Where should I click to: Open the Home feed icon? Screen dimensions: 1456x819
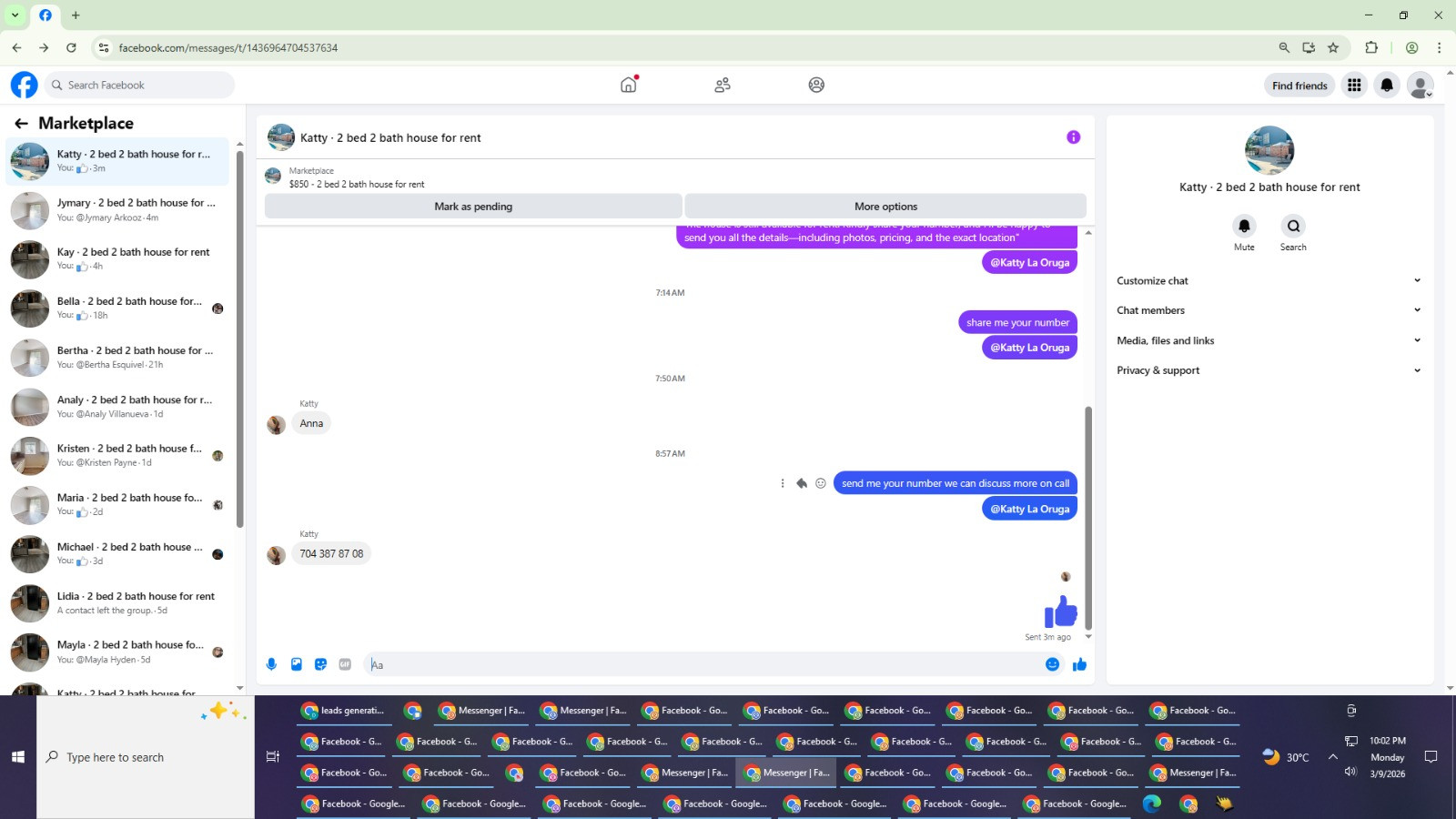[629, 85]
